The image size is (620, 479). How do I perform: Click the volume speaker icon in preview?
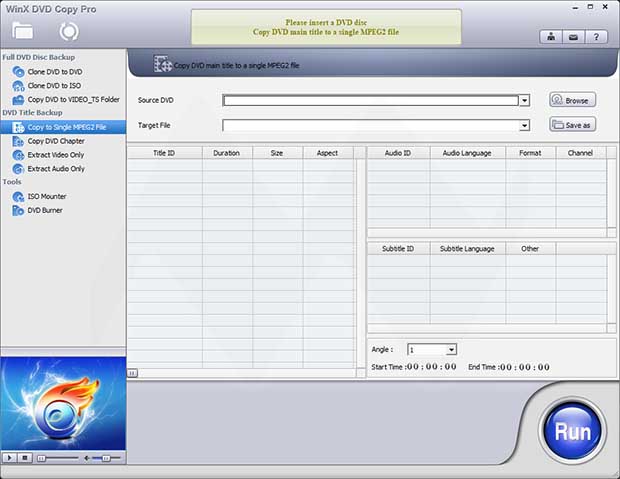coord(87,458)
